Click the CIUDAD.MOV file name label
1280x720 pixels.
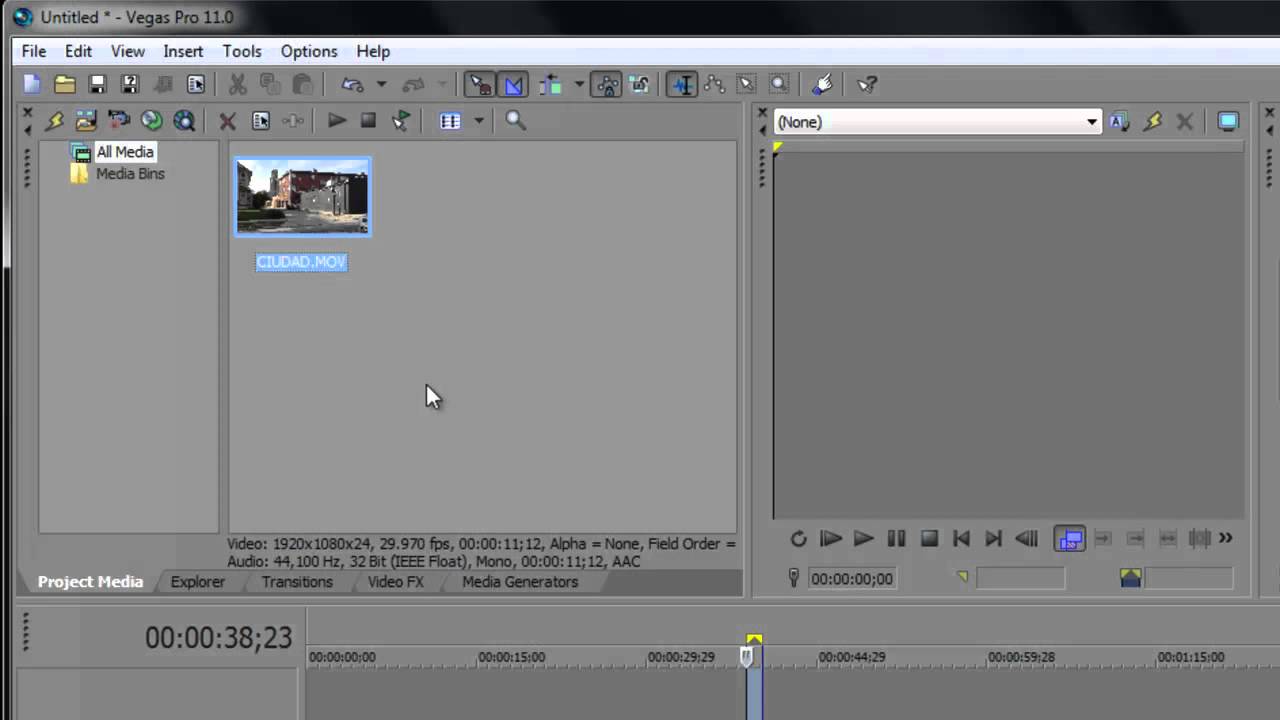301,262
